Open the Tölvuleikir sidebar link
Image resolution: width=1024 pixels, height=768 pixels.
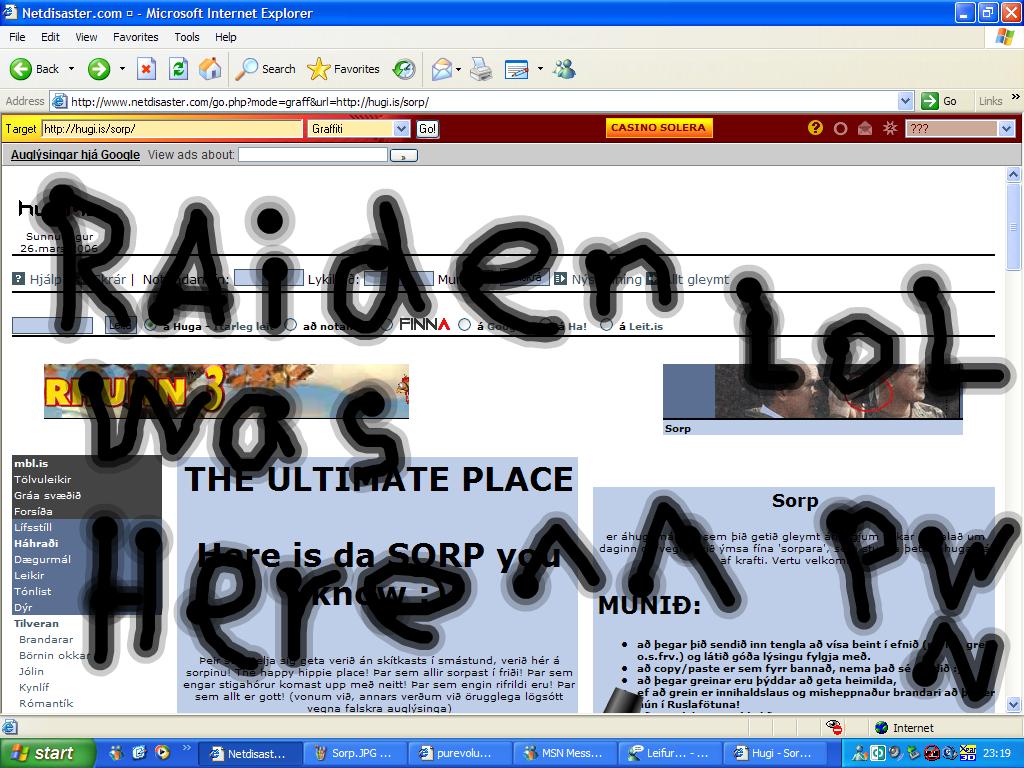[42, 479]
